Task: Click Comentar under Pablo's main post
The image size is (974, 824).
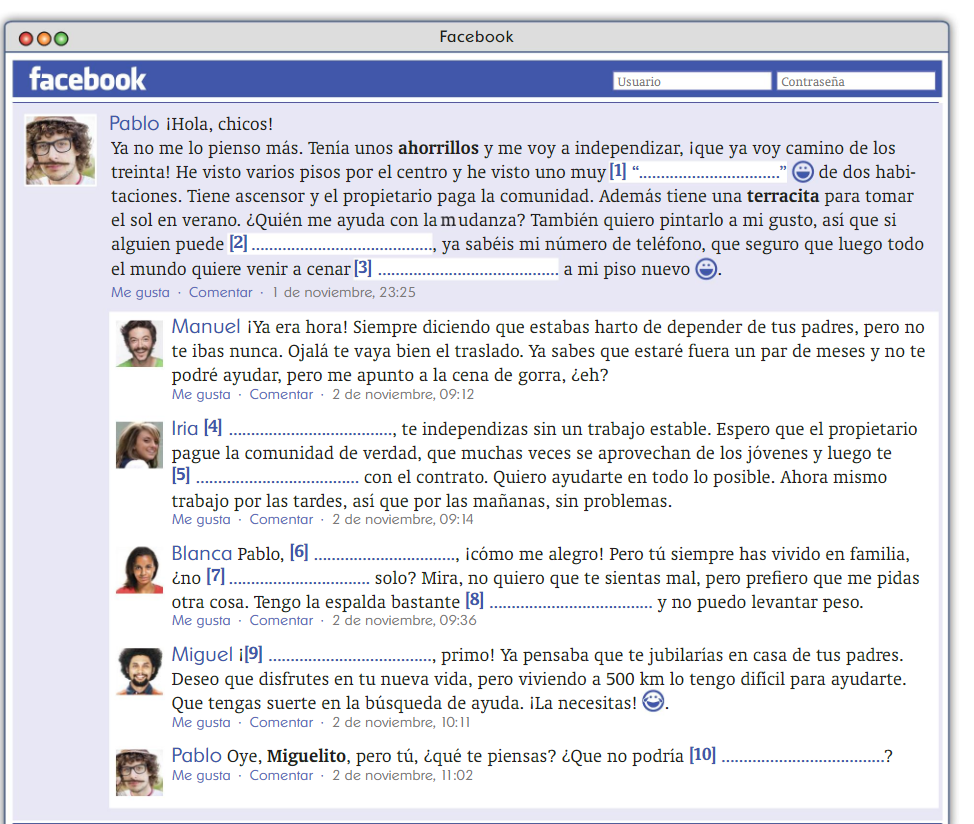Action: tap(220, 293)
